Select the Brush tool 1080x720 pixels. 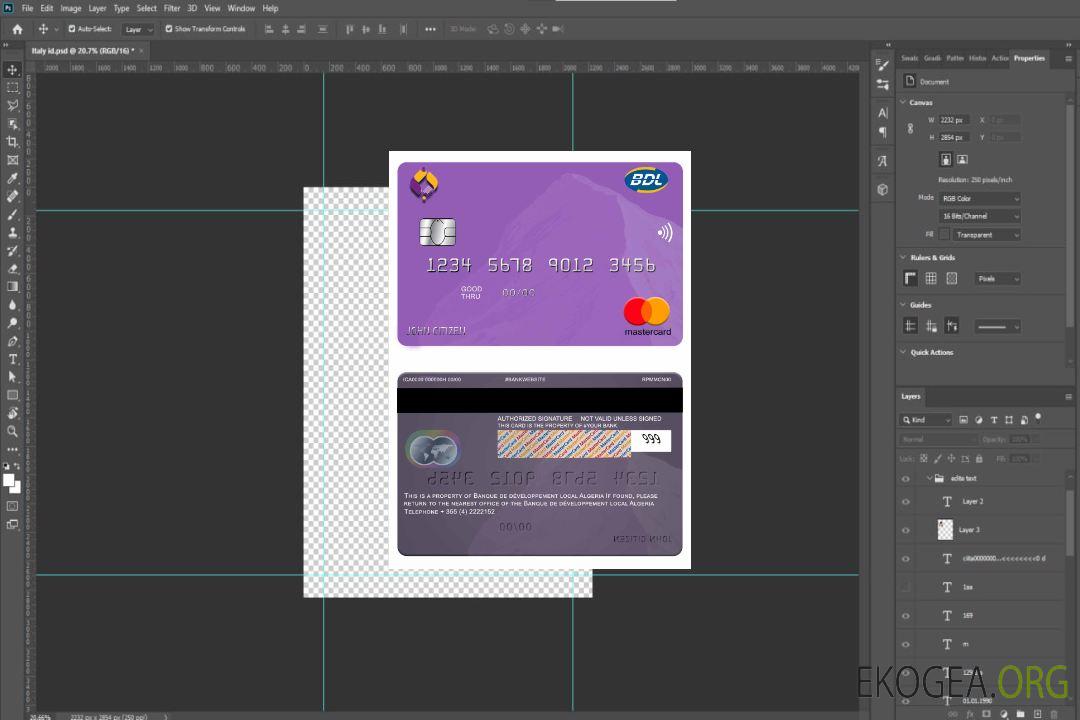12,214
